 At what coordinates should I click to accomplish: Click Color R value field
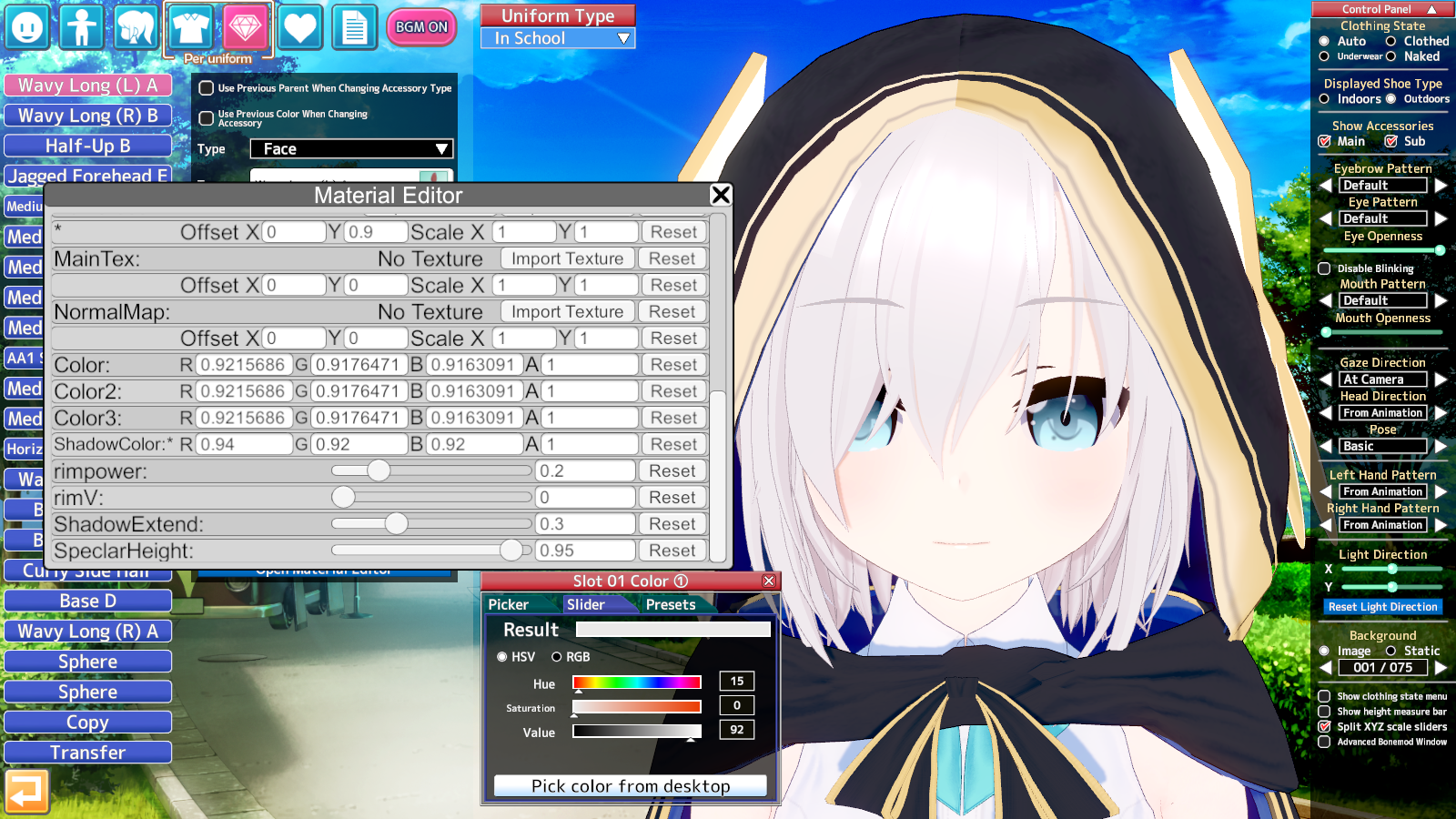(x=245, y=365)
